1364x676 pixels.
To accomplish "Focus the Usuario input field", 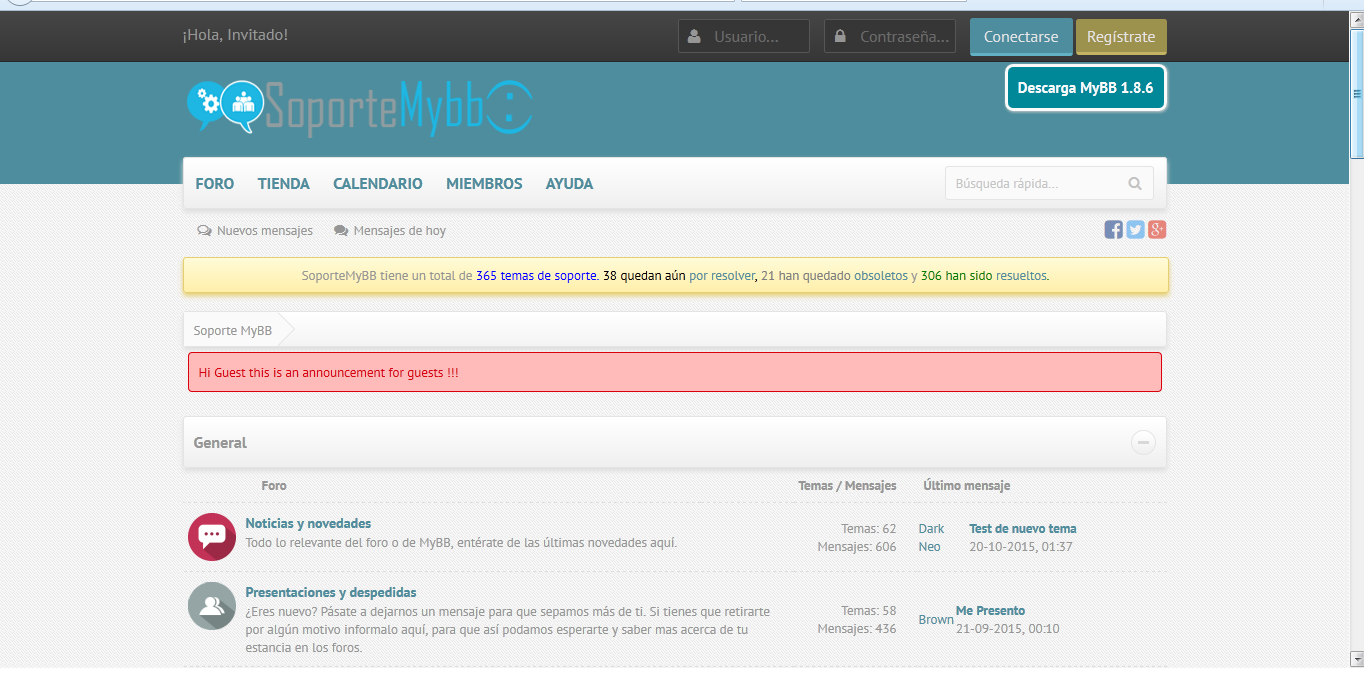I will [756, 37].
